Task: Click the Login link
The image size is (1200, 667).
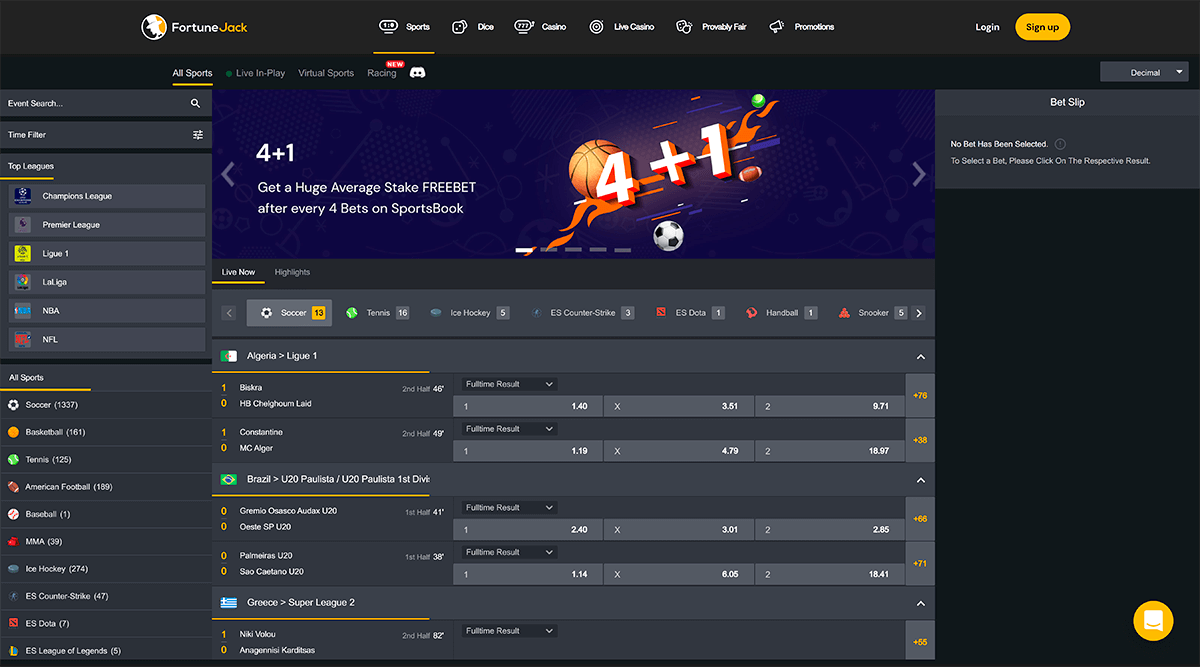Action: (x=987, y=27)
